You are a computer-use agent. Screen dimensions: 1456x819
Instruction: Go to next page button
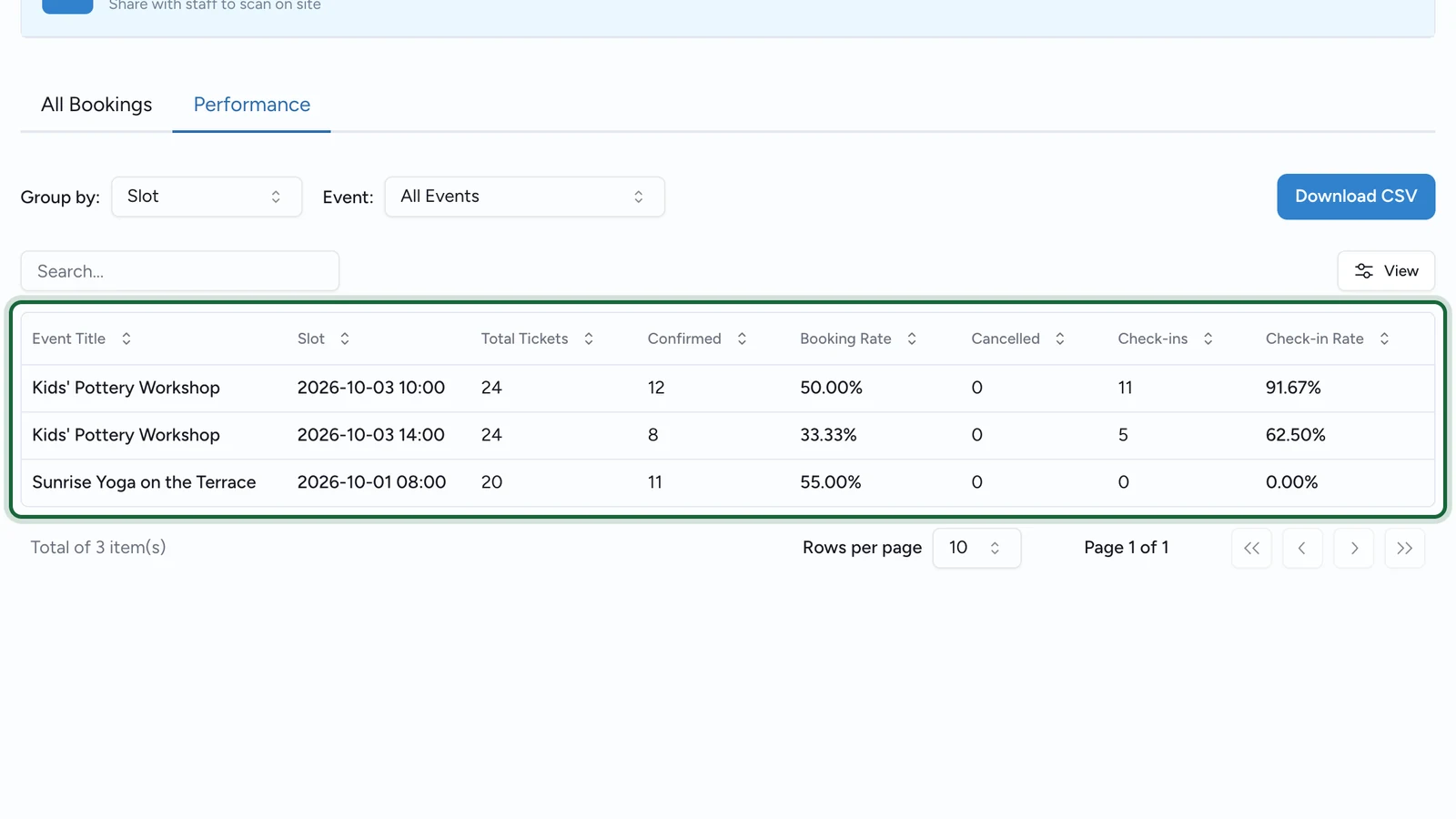(1354, 548)
